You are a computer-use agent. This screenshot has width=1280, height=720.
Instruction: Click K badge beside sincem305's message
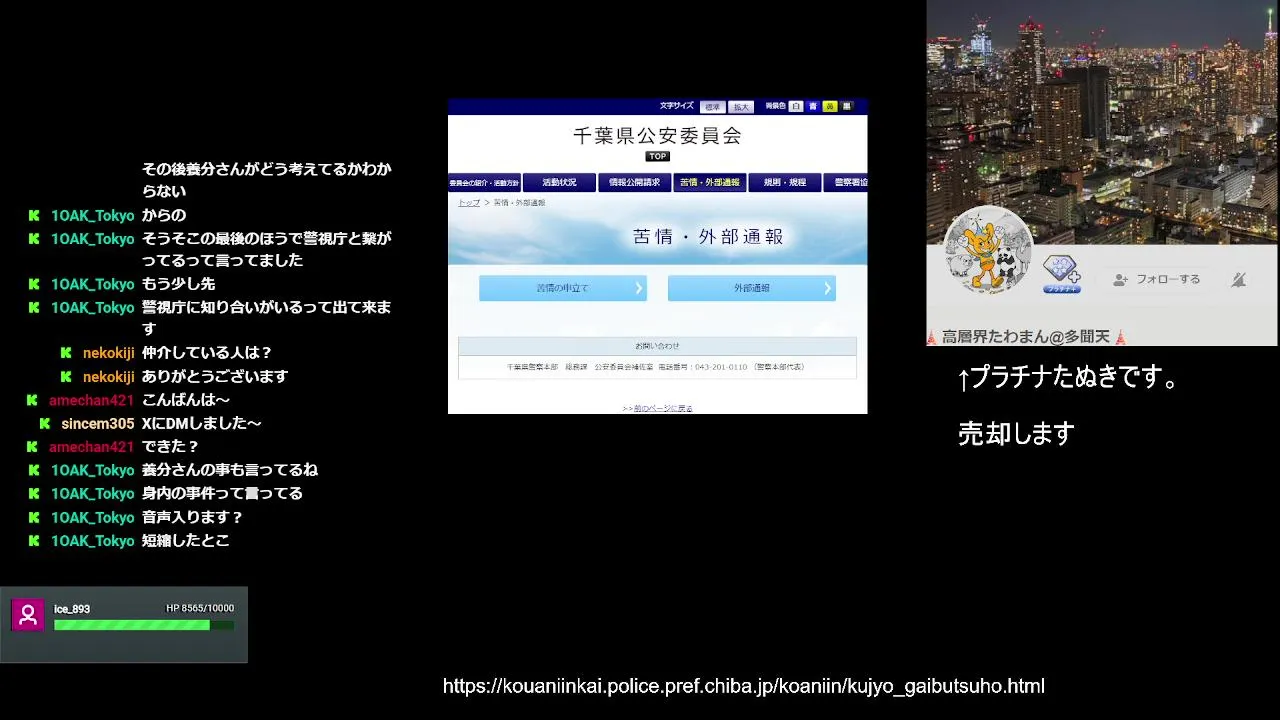[45, 424]
